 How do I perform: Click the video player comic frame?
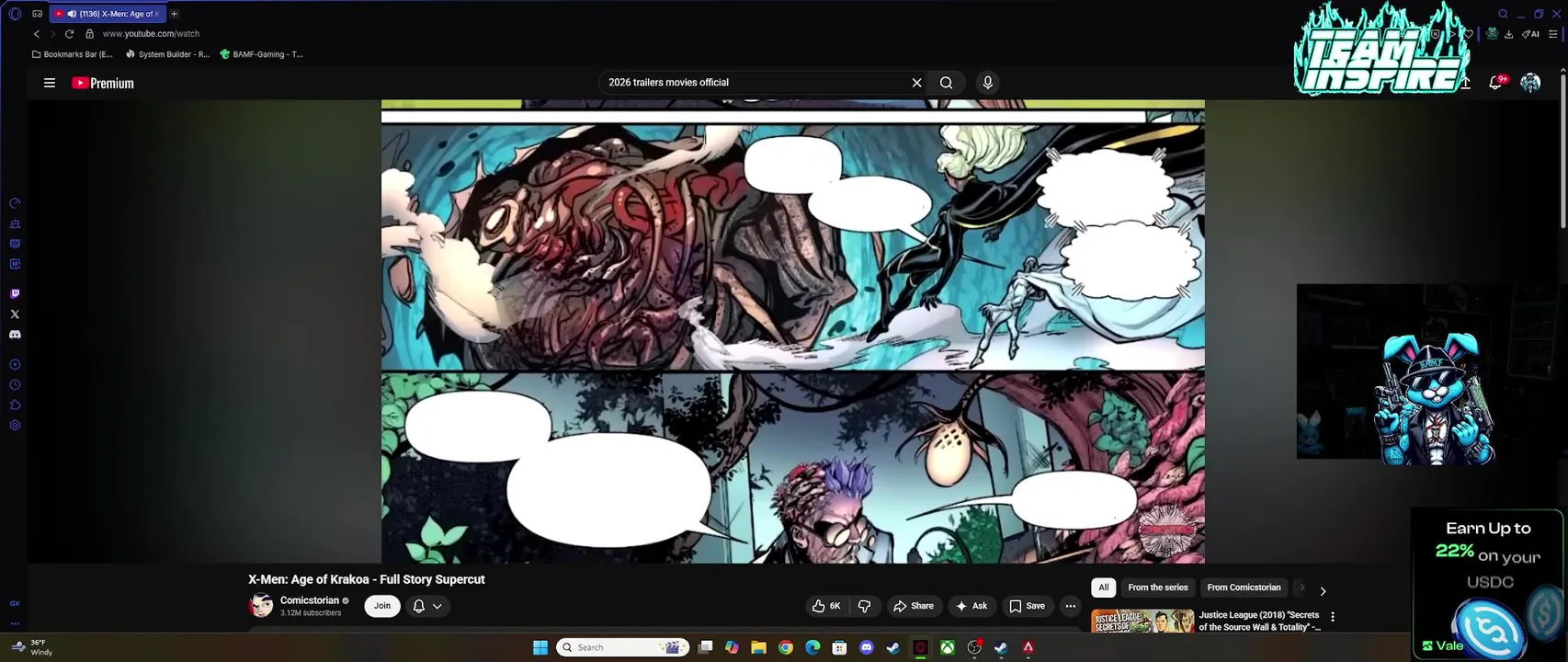[793, 331]
